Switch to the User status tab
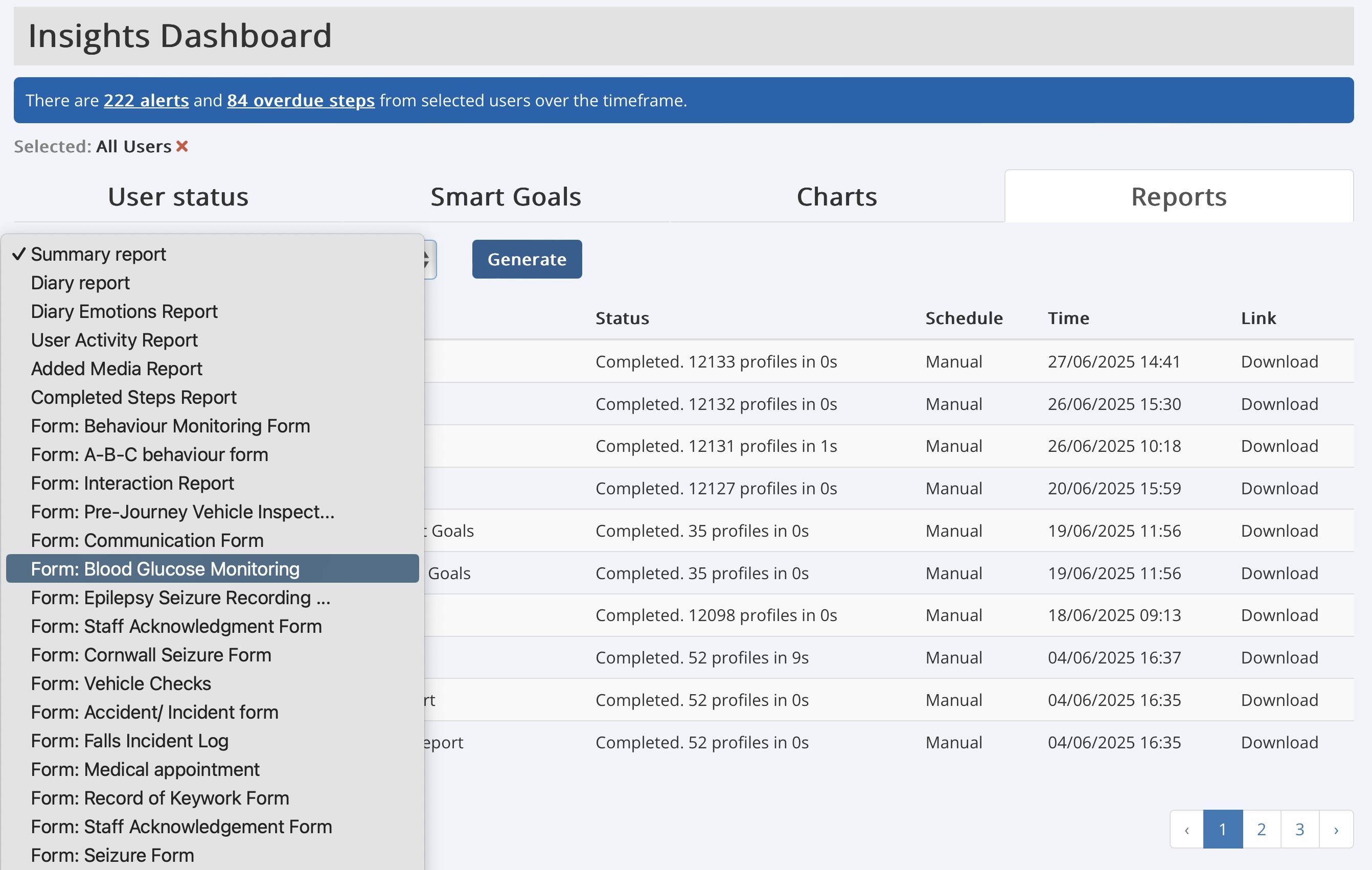The width and height of the screenshot is (1372, 870). pyautogui.click(x=178, y=197)
